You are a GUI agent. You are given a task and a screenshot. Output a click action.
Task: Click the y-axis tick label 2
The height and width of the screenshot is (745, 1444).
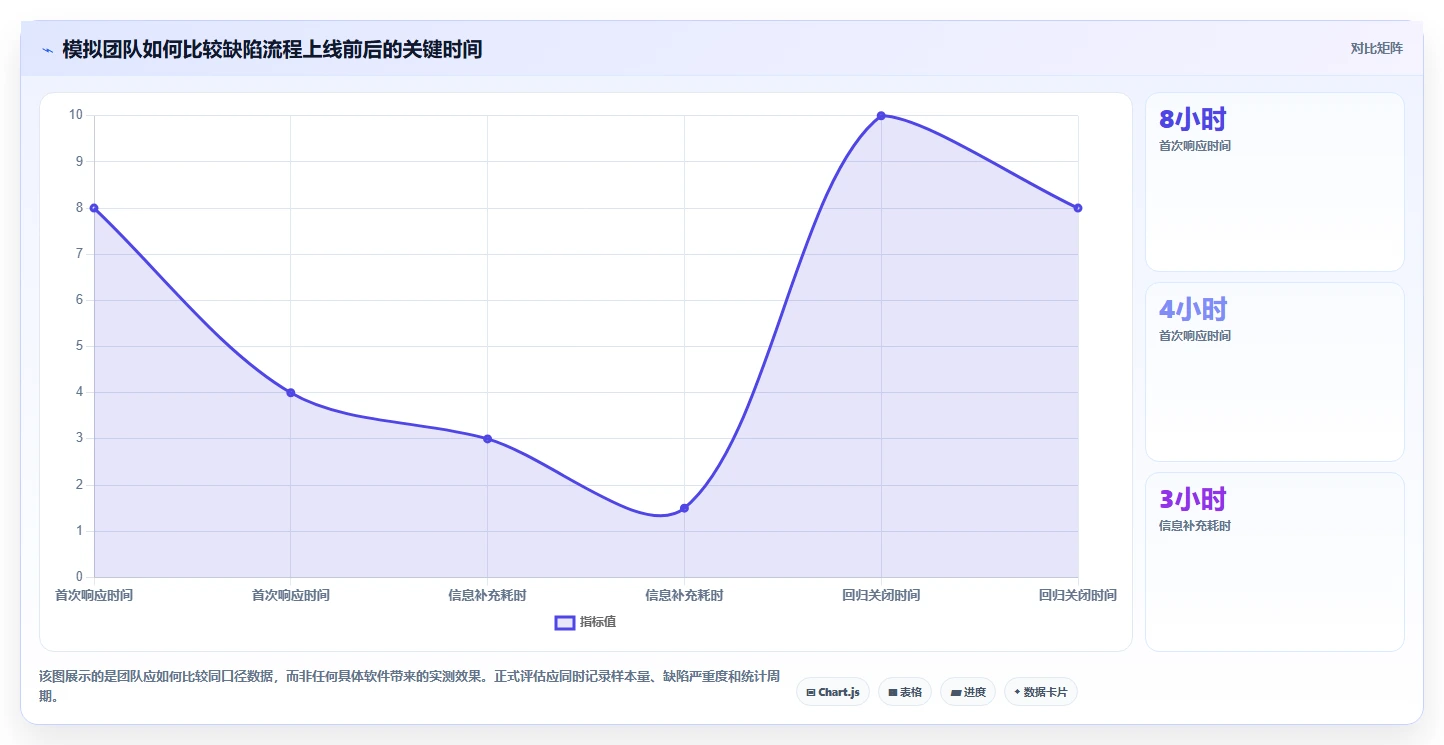[79, 484]
